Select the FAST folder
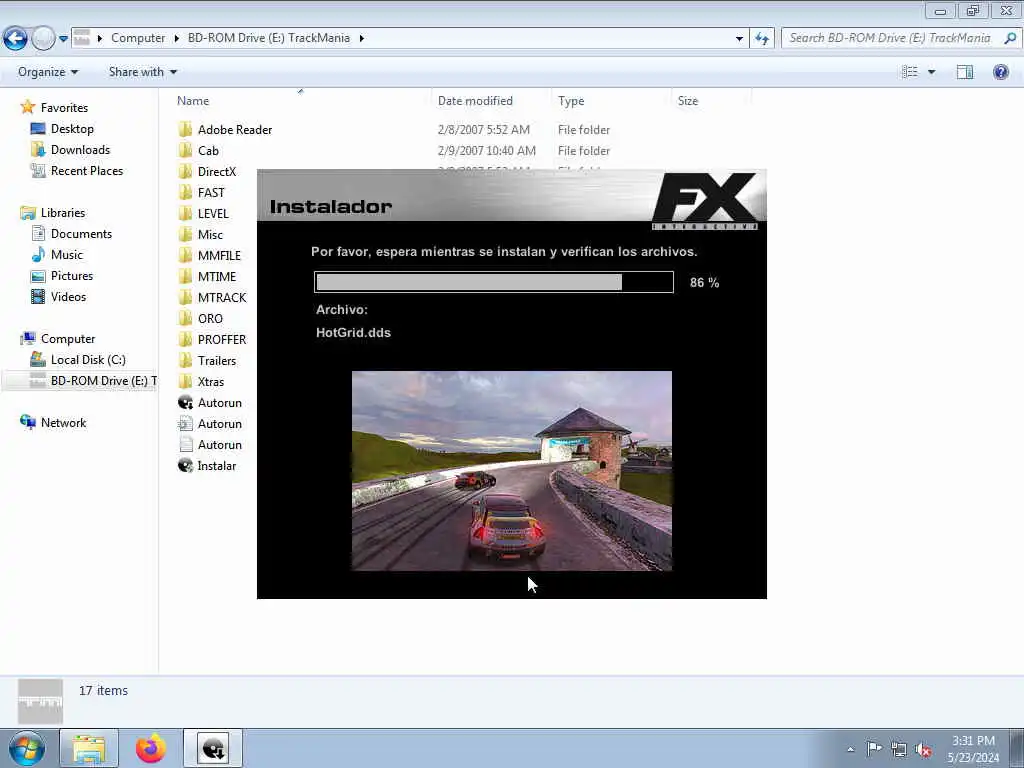Image resolution: width=1024 pixels, height=768 pixels. (211, 193)
